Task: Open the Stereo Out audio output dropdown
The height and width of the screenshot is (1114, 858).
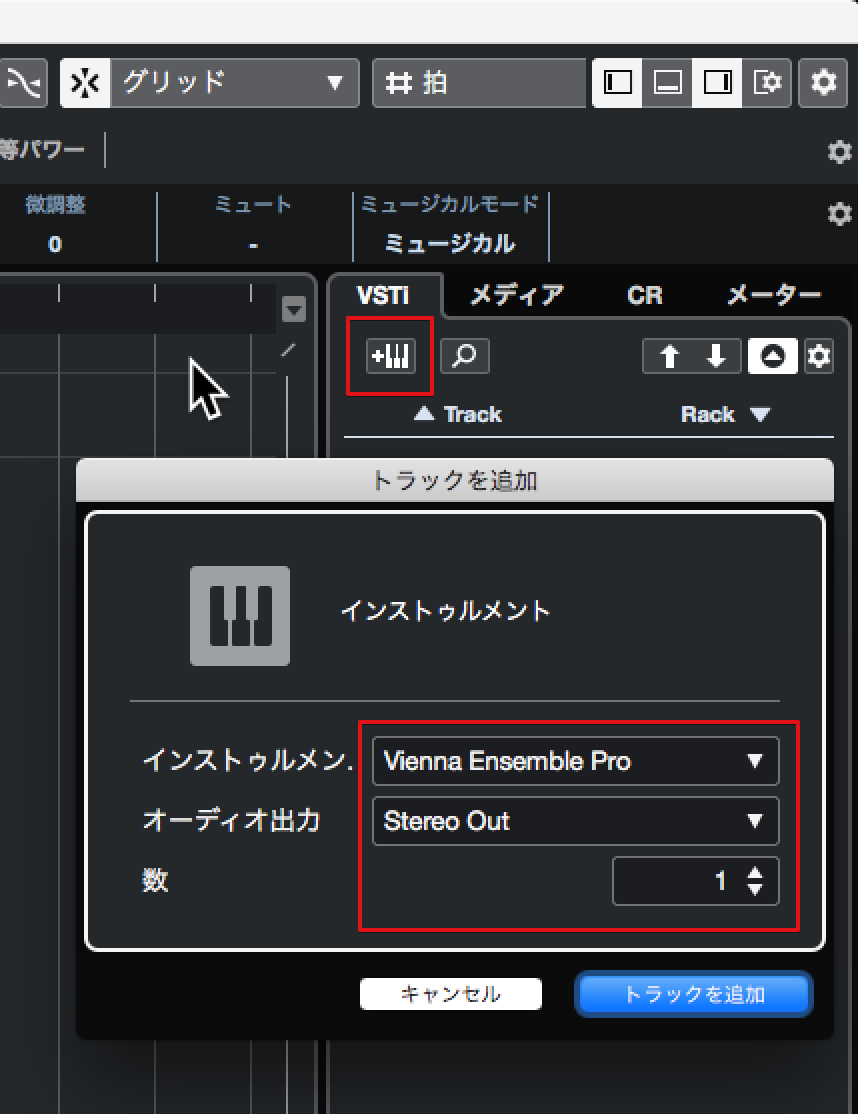Action: [x=575, y=821]
